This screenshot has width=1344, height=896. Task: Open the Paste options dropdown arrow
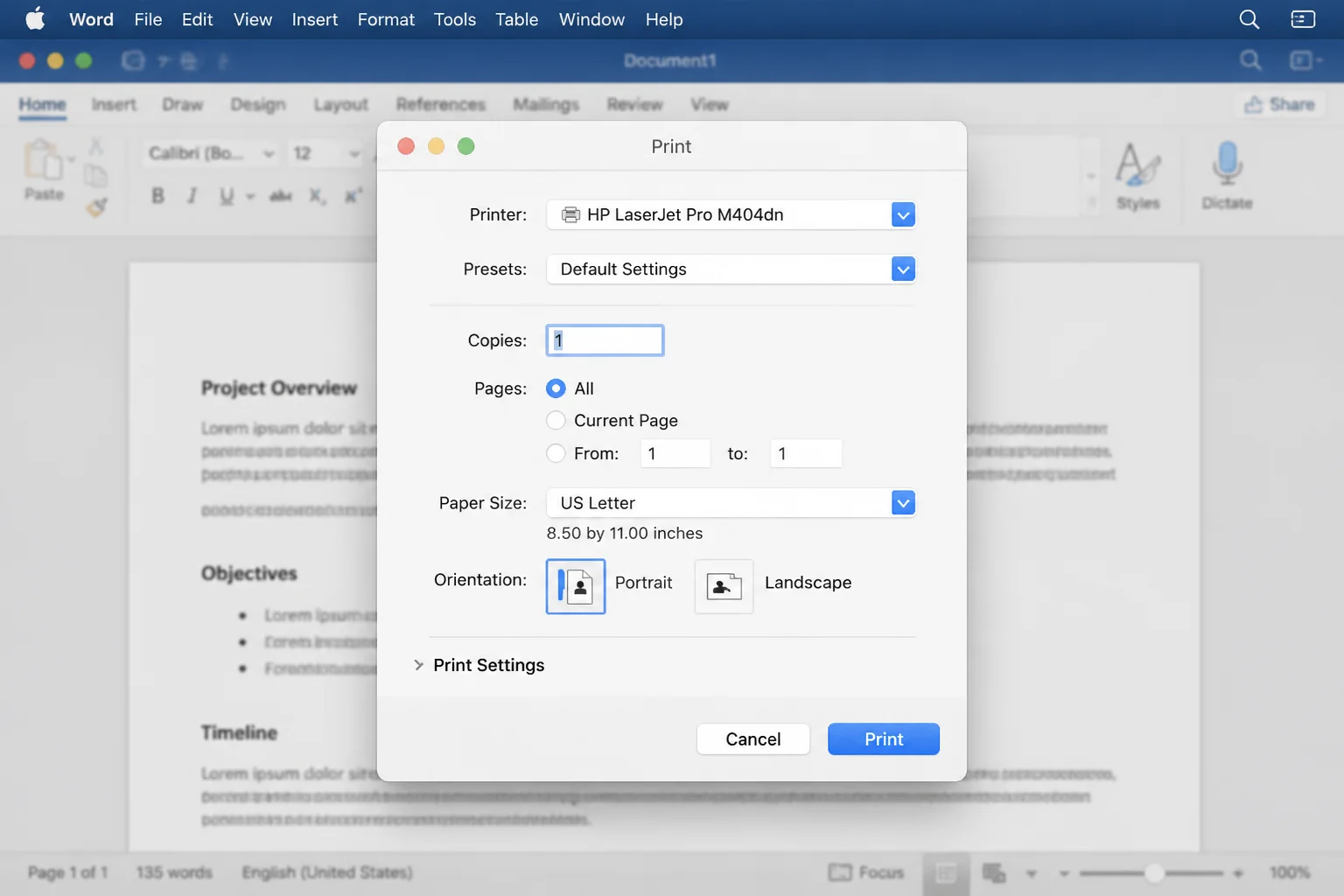72,159
